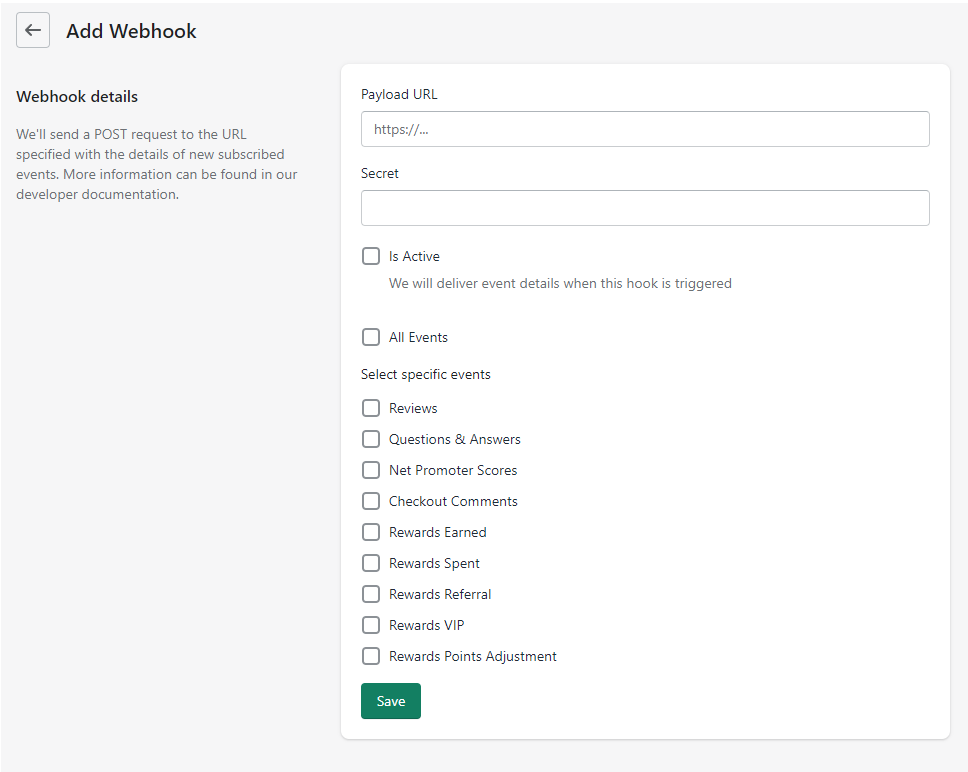Click the Secret field label
This screenshot has width=968, height=772.
coord(380,173)
